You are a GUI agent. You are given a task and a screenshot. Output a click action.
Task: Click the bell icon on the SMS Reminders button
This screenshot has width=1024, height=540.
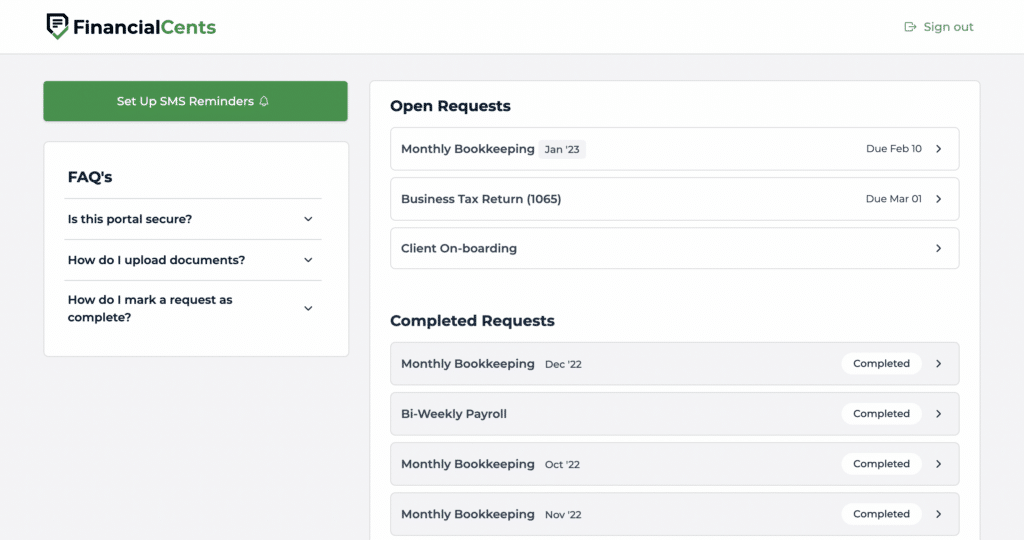point(264,101)
